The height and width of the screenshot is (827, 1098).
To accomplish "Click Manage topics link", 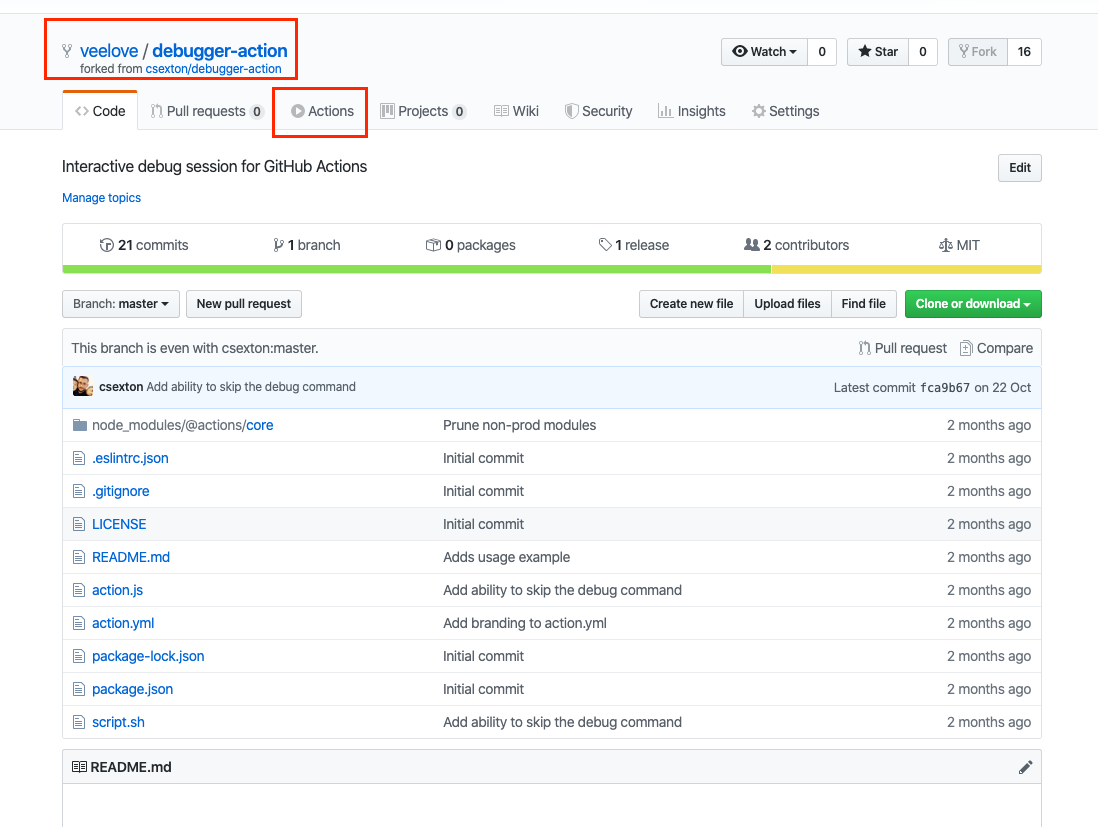I will point(102,198).
